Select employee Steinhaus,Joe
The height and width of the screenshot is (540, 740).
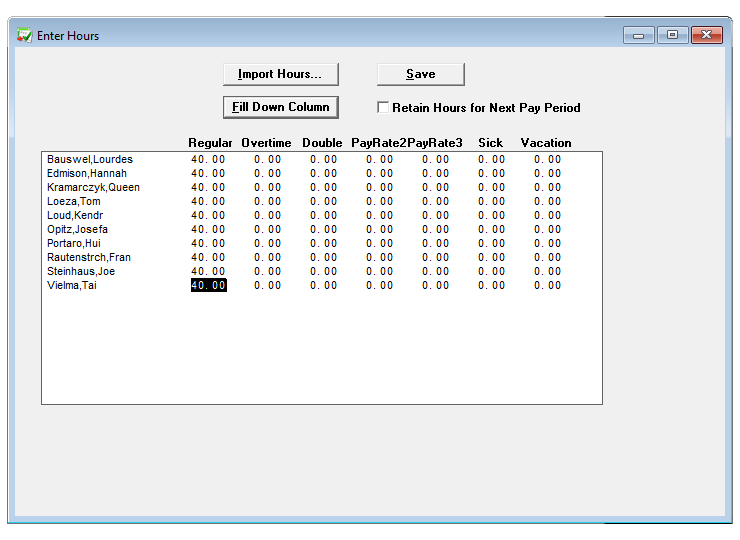point(81,271)
